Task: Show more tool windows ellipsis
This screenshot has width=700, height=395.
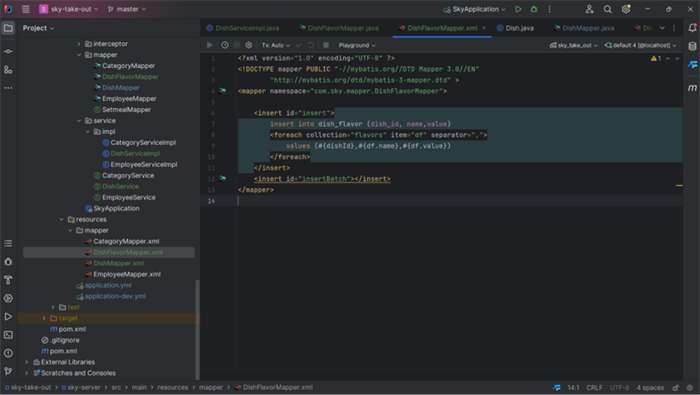Action: click(x=8, y=88)
